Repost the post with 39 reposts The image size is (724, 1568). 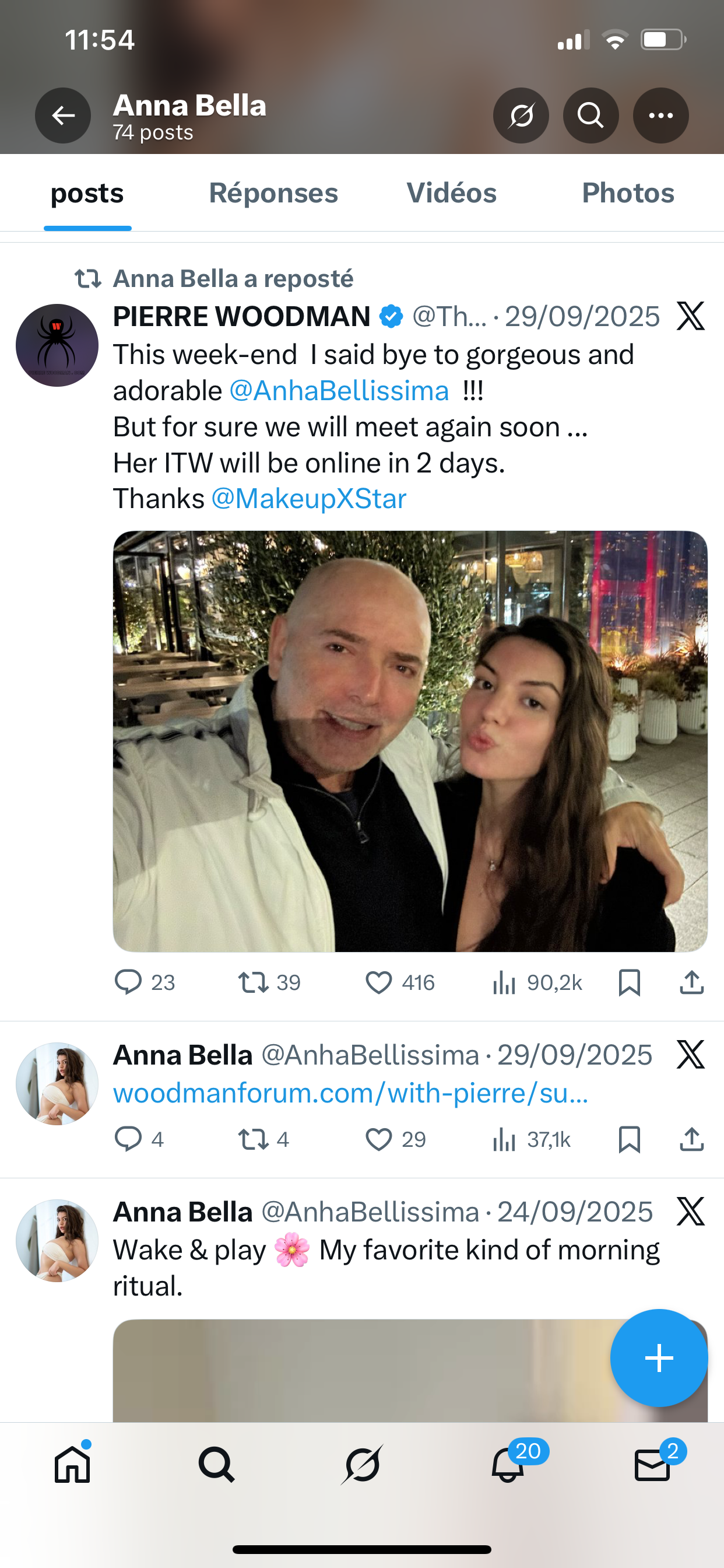pos(253,982)
